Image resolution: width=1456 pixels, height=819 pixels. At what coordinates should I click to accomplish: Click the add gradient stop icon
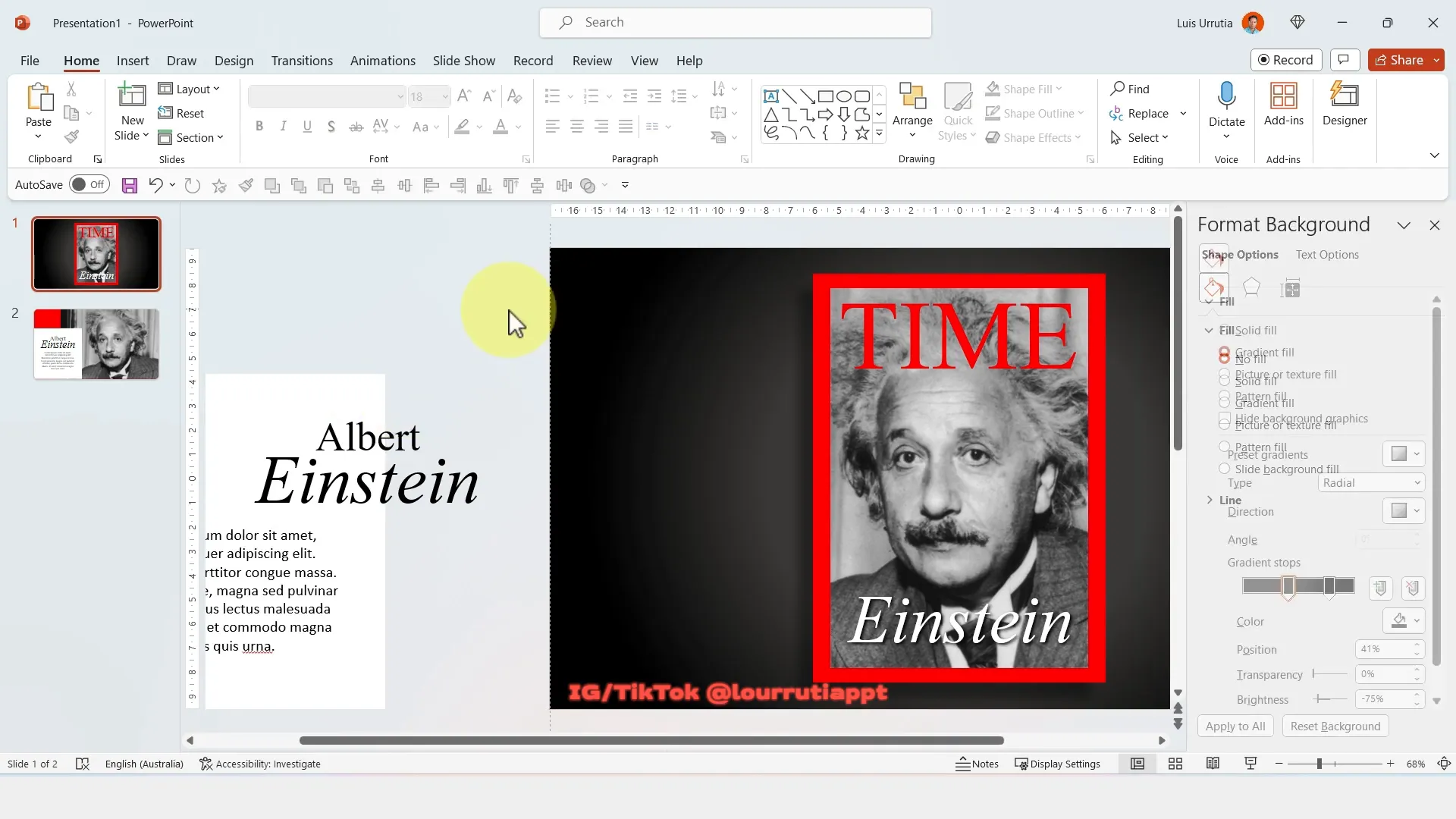click(1380, 588)
